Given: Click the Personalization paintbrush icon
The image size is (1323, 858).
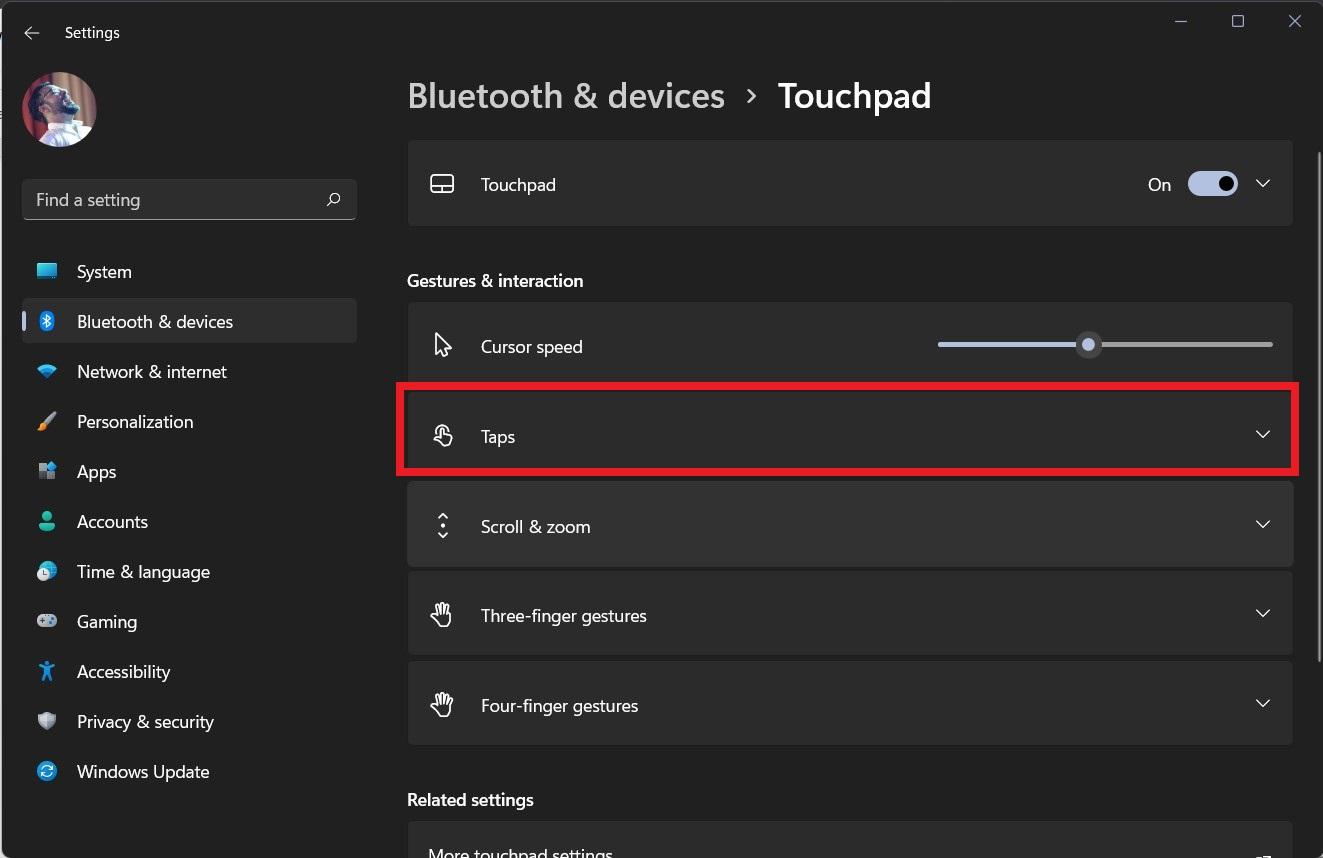Looking at the screenshot, I should (47, 422).
